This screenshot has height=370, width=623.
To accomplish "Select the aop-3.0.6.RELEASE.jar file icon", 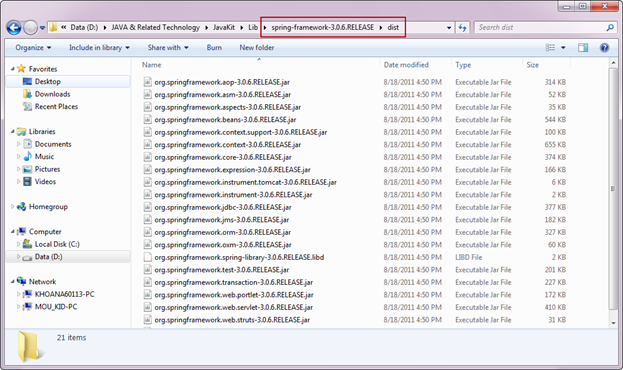I will tap(147, 82).
